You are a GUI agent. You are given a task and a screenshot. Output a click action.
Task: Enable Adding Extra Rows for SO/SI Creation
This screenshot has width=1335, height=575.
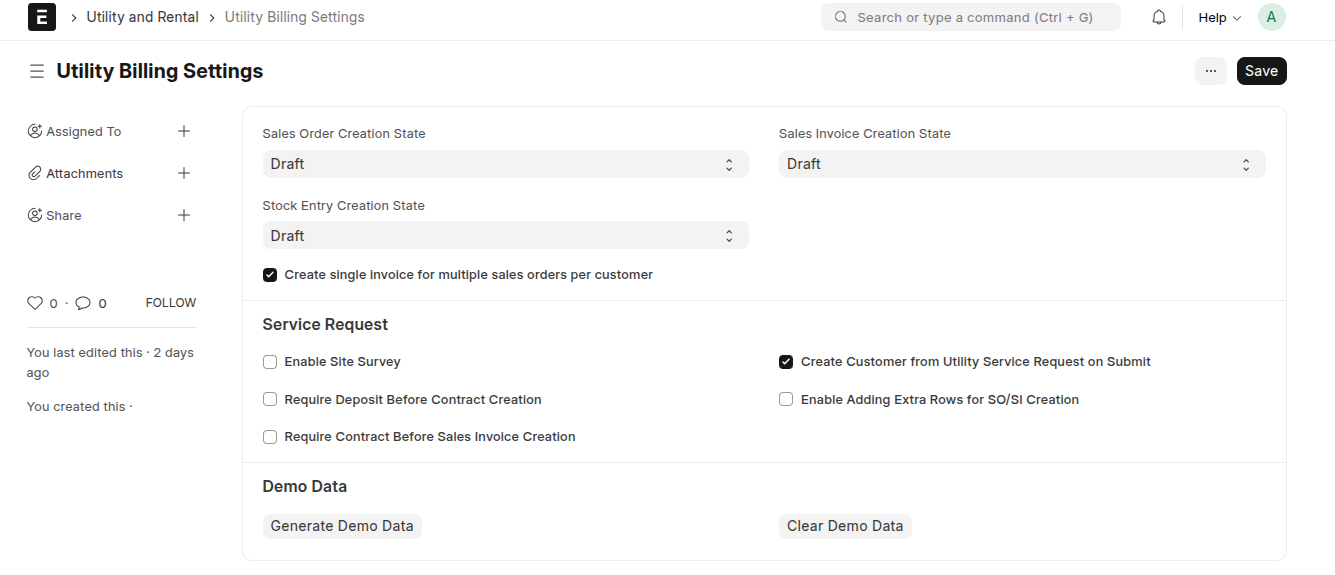(786, 399)
